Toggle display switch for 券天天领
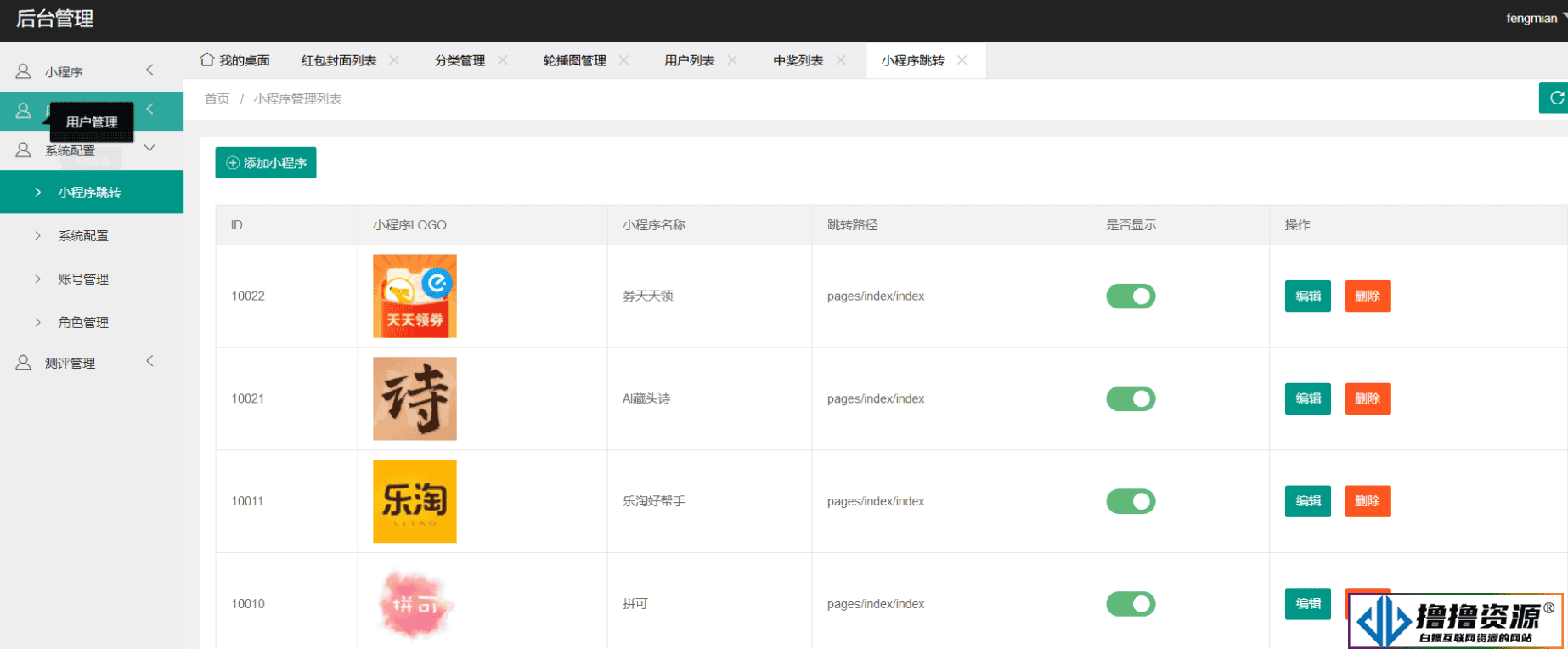 (1131, 296)
